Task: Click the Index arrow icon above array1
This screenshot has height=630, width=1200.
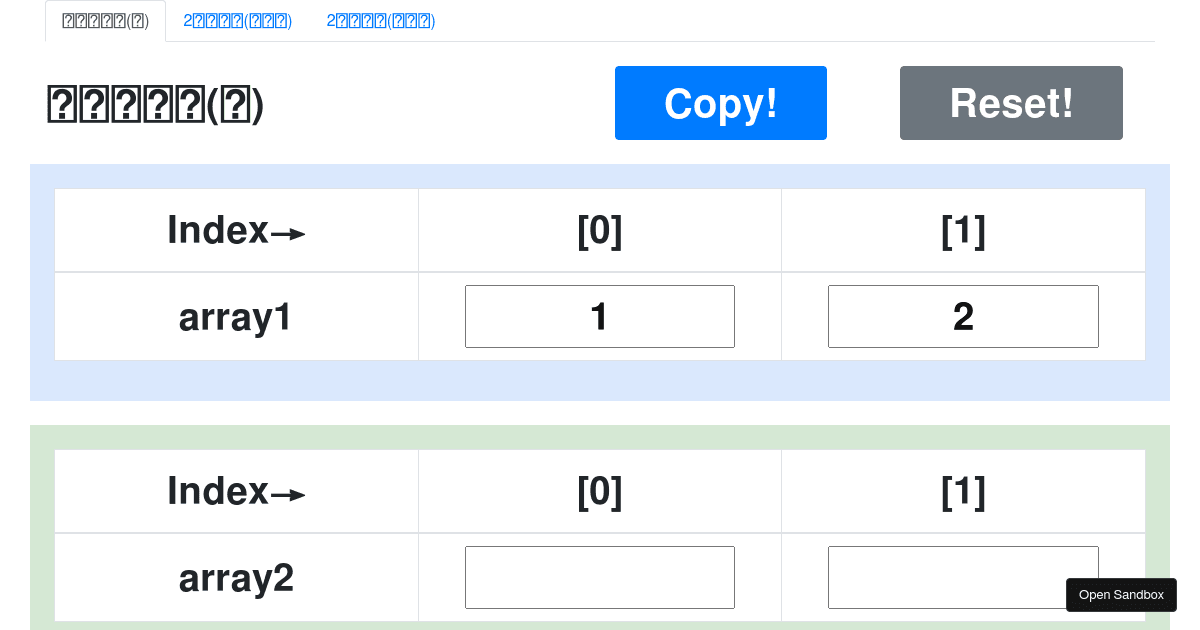Action: point(288,235)
